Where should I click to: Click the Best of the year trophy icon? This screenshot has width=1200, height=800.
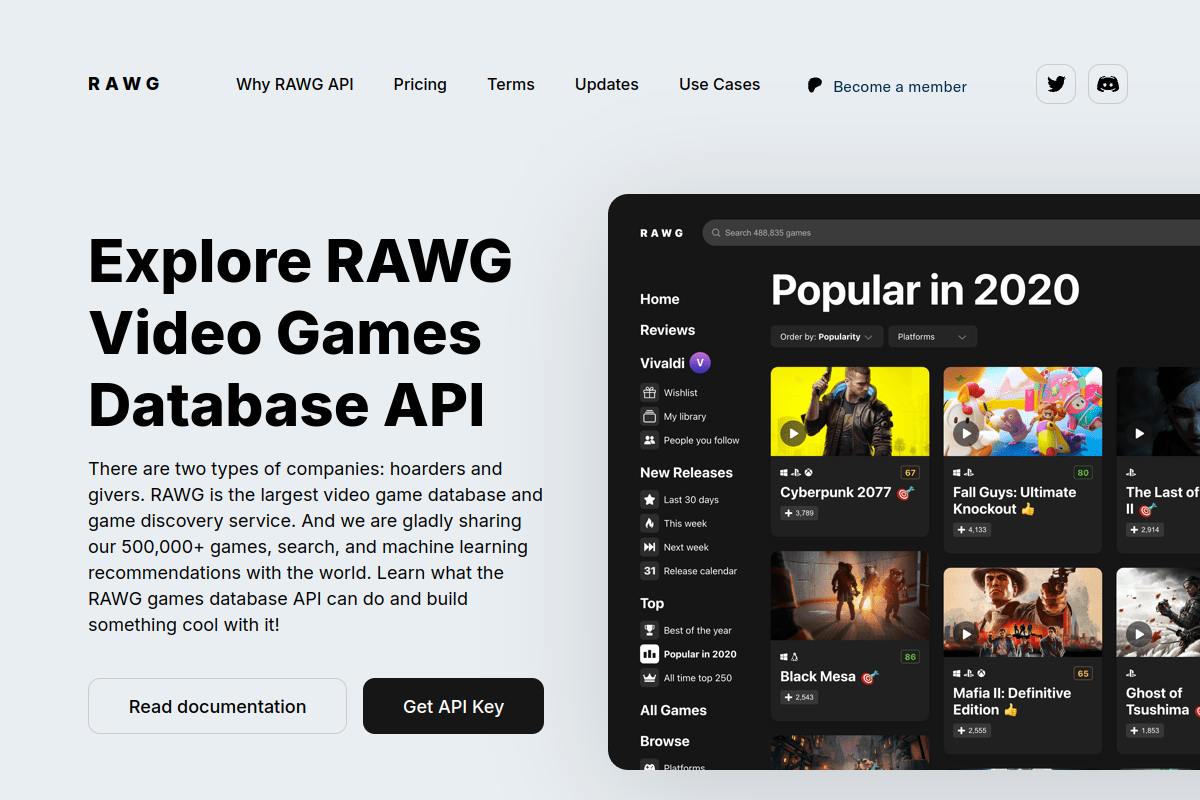[x=649, y=630]
